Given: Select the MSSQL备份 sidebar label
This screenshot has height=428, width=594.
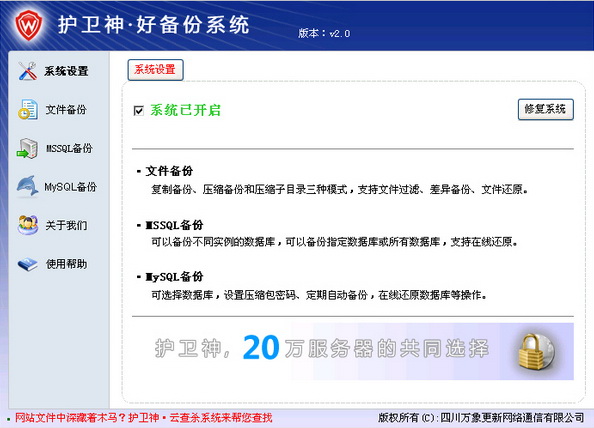Looking at the screenshot, I should tap(69, 148).
